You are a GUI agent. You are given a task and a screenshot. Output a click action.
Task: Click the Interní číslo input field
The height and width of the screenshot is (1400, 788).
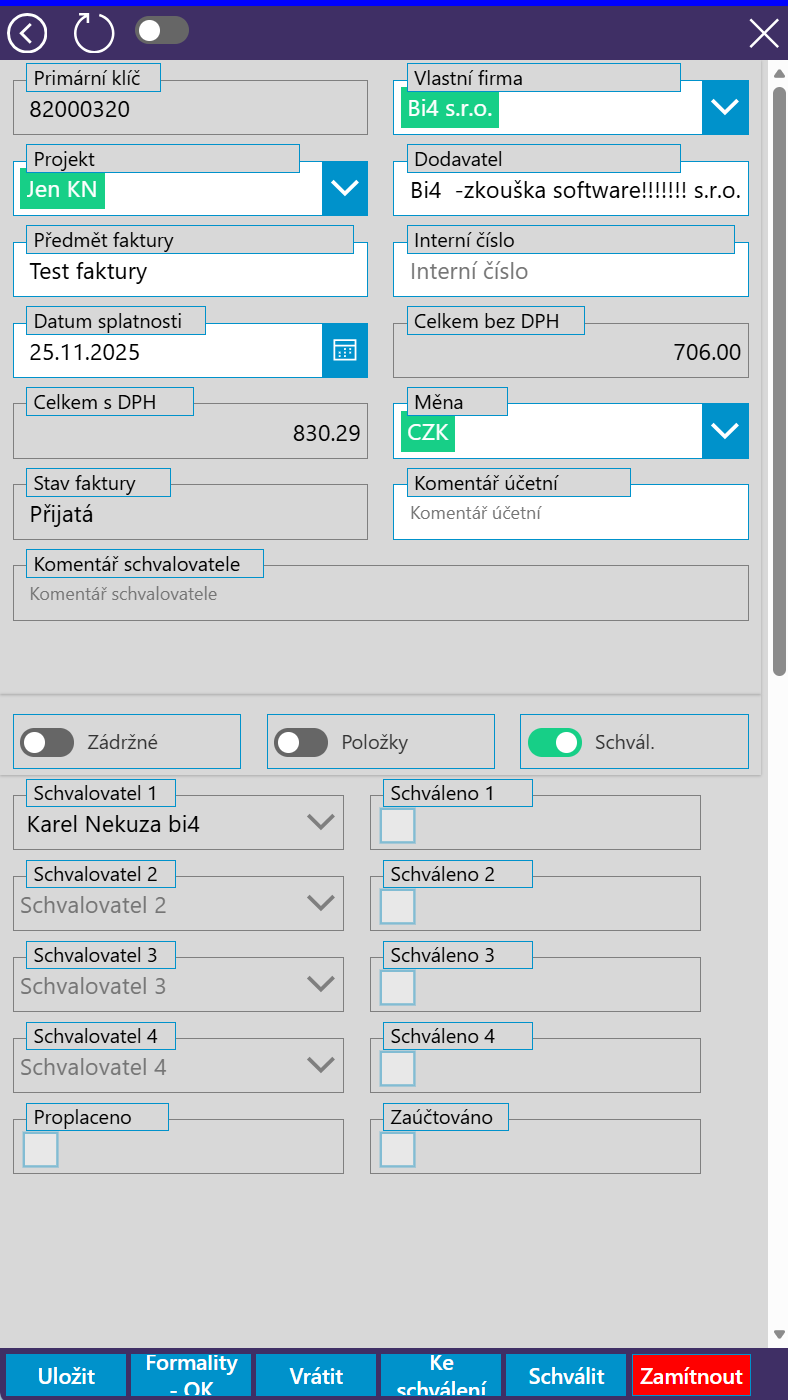[570, 272]
